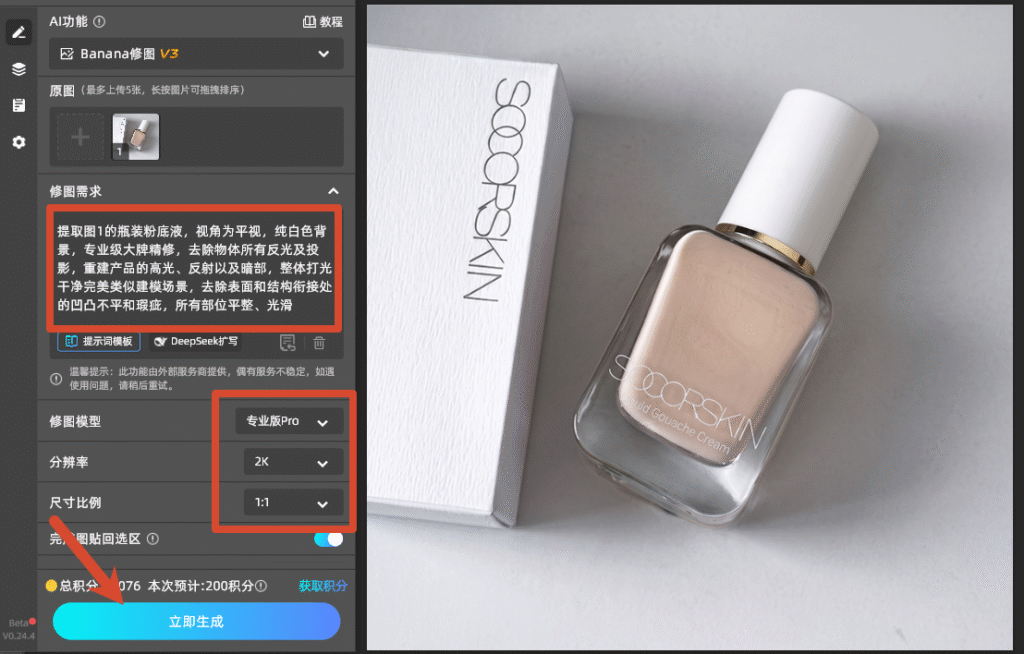Open settings gear in left sidebar
The height and width of the screenshot is (654, 1024).
coord(19,142)
